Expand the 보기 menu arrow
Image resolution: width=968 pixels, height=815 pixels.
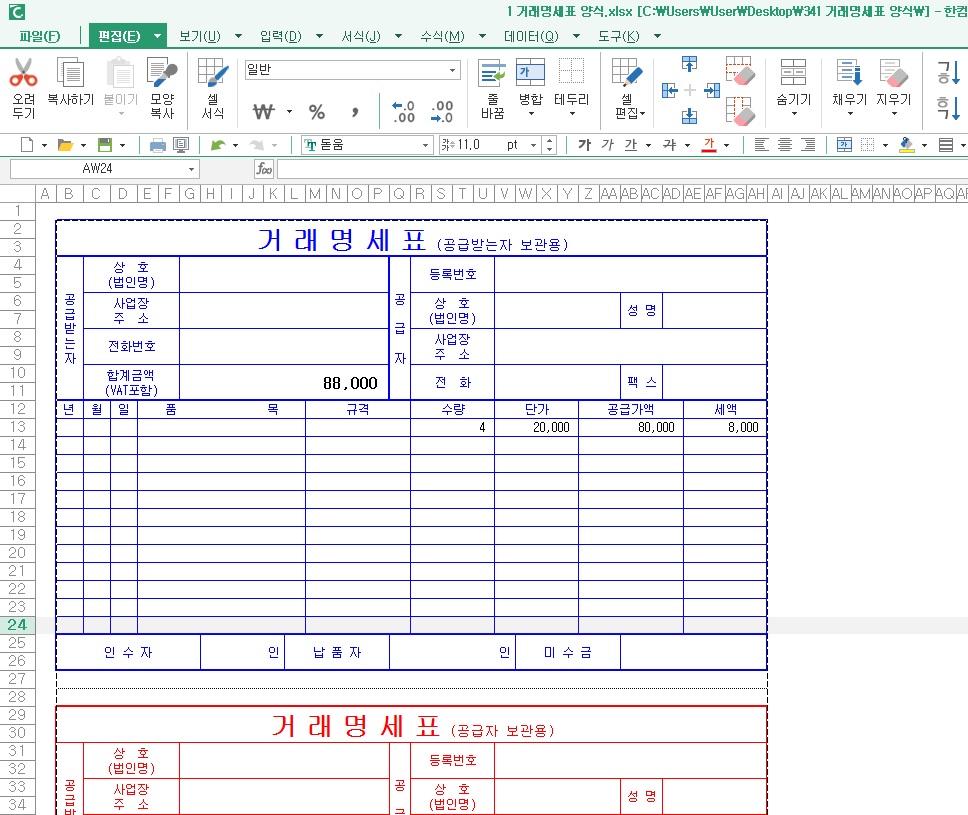point(238,36)
